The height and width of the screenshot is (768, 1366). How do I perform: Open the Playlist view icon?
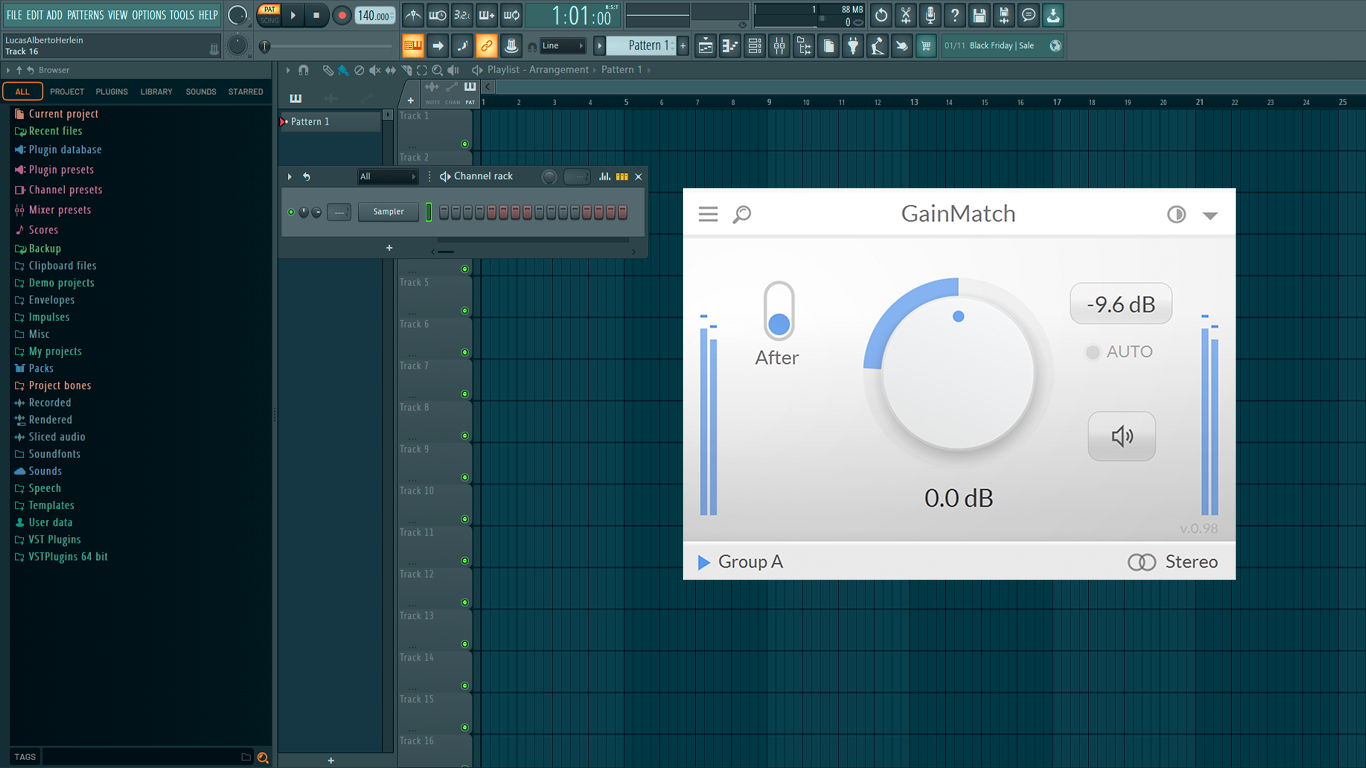[x=706, y=45]
